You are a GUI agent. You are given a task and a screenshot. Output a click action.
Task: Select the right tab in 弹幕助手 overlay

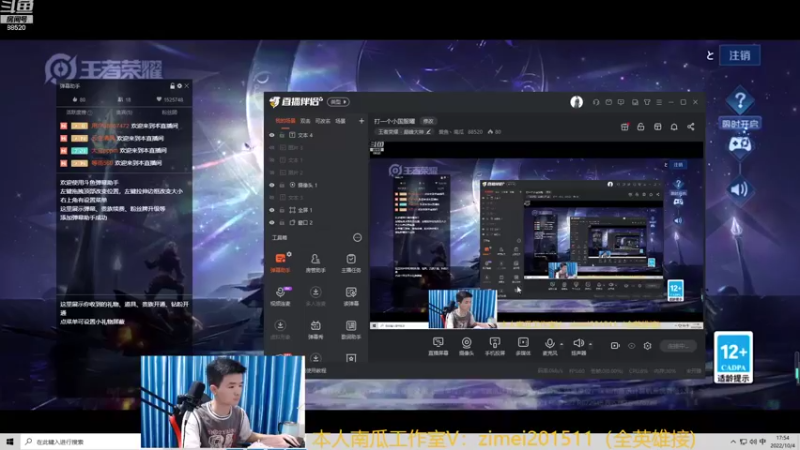[169, 112]
